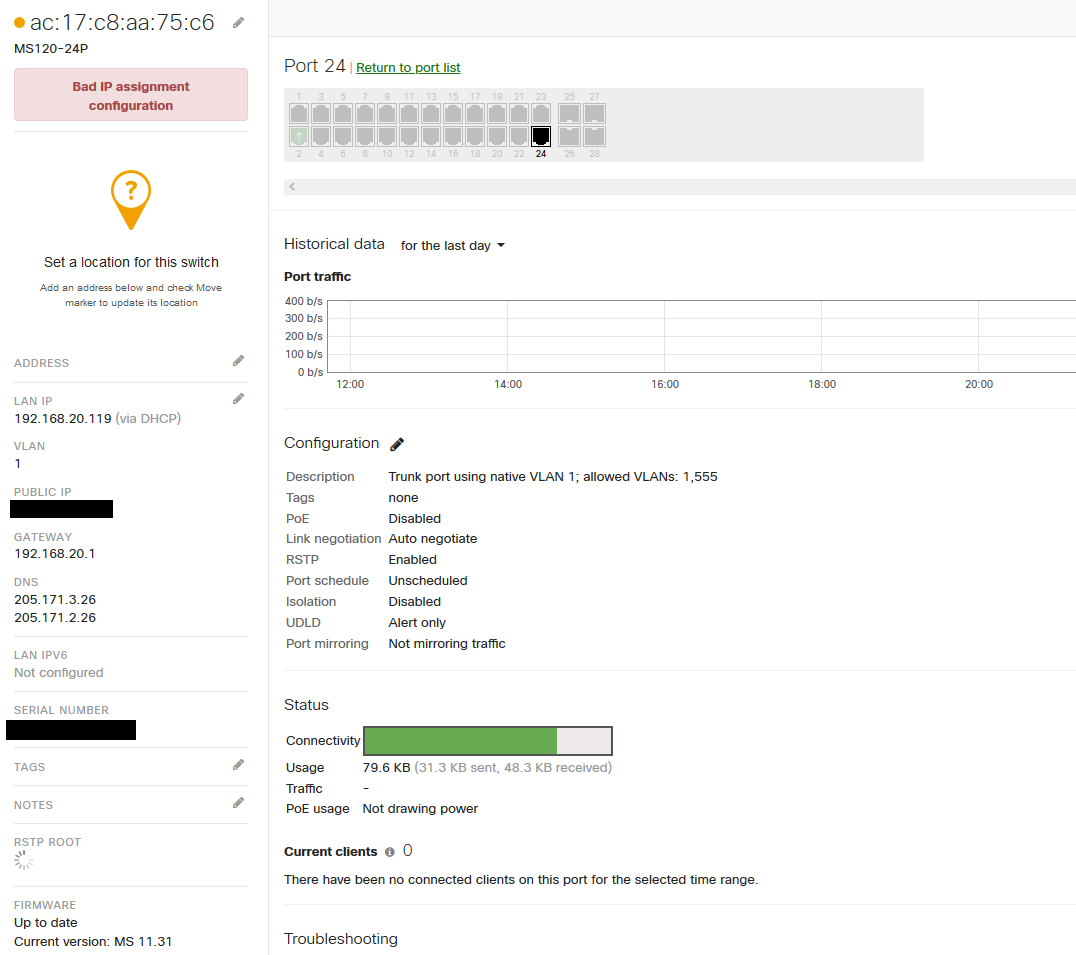1076x955 pixels.
Task: Click the green Connectivity status bar
Action: (x=460, y=741)
